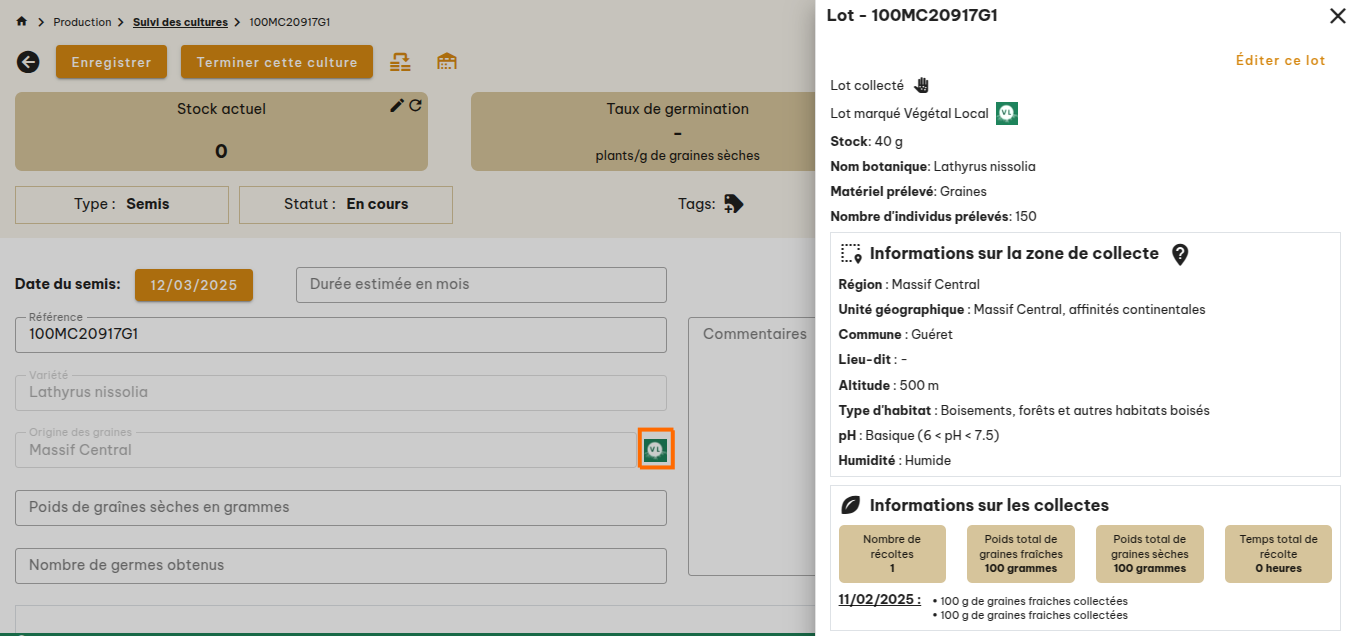Image resolution: width=1351 pixels, height=636 pixels.
Task: Open the Type : Semis selector
Action: click(122, 204)
